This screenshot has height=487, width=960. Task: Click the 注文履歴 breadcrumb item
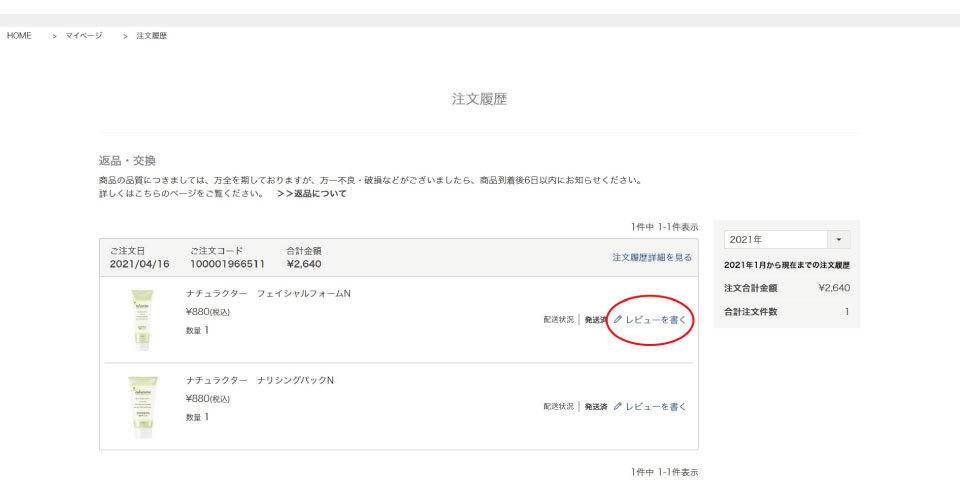(152, 36)
